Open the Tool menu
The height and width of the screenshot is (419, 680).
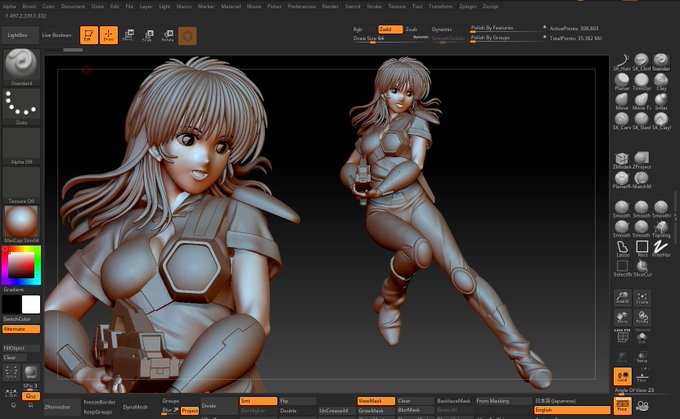coord(417,7)
